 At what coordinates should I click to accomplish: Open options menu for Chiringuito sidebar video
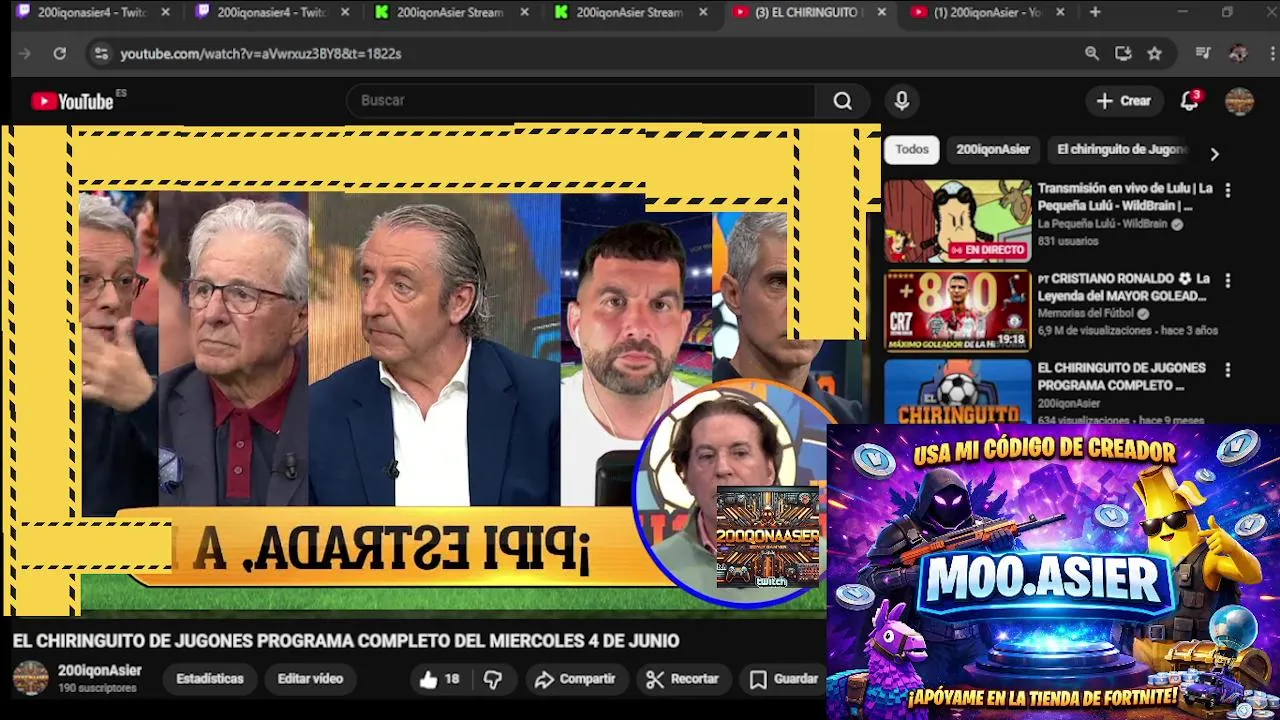pos(1227,370)
